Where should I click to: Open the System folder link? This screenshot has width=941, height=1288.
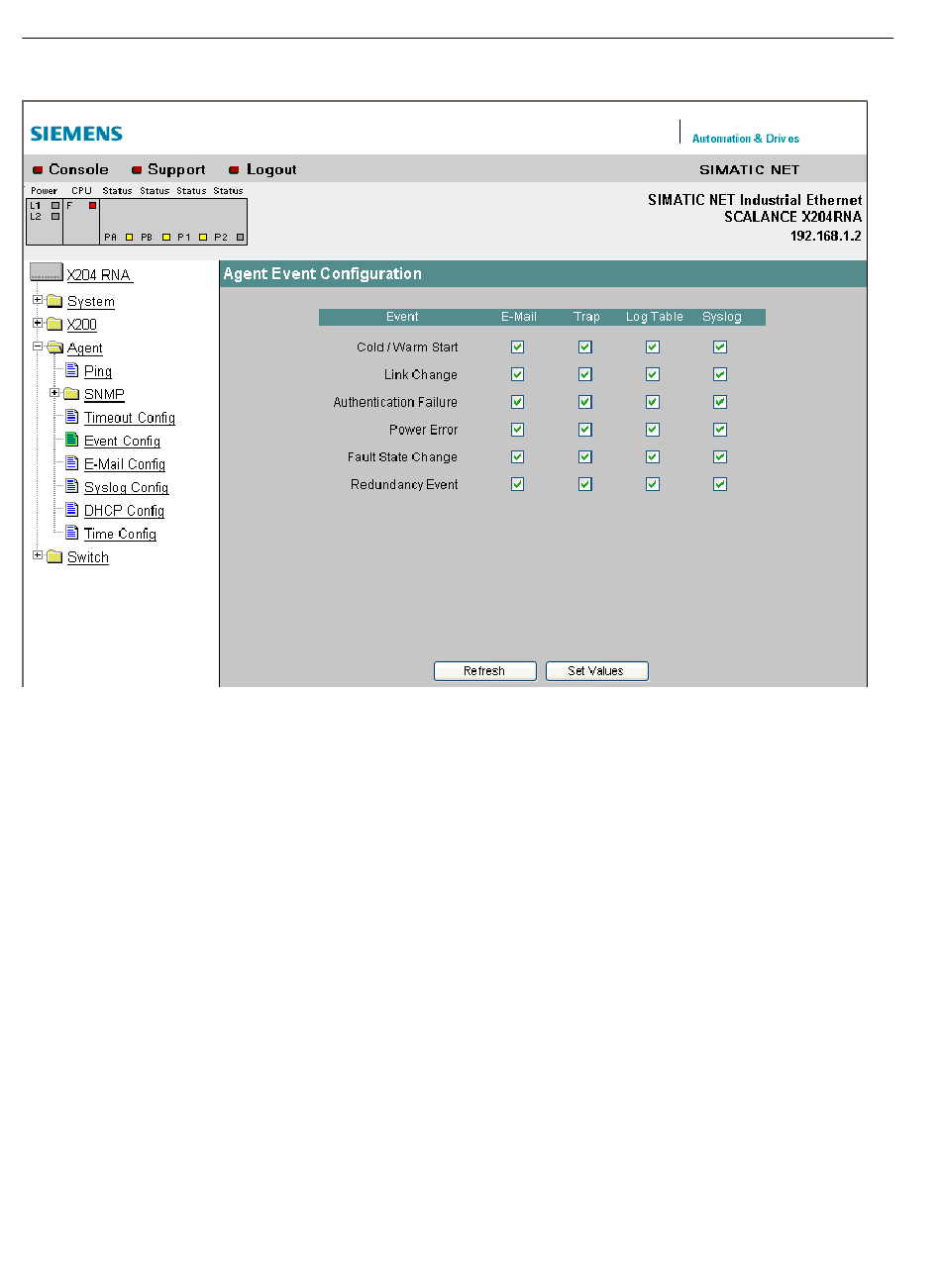91,302
